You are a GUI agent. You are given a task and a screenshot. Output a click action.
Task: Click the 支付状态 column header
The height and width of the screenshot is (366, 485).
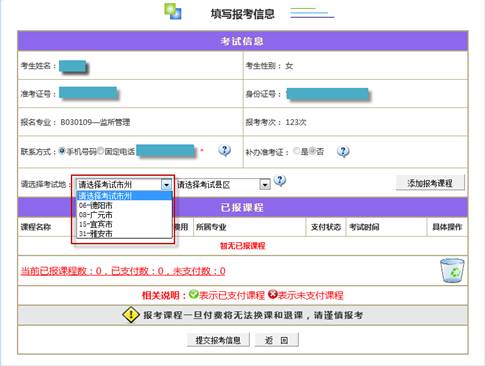point(326,227)
